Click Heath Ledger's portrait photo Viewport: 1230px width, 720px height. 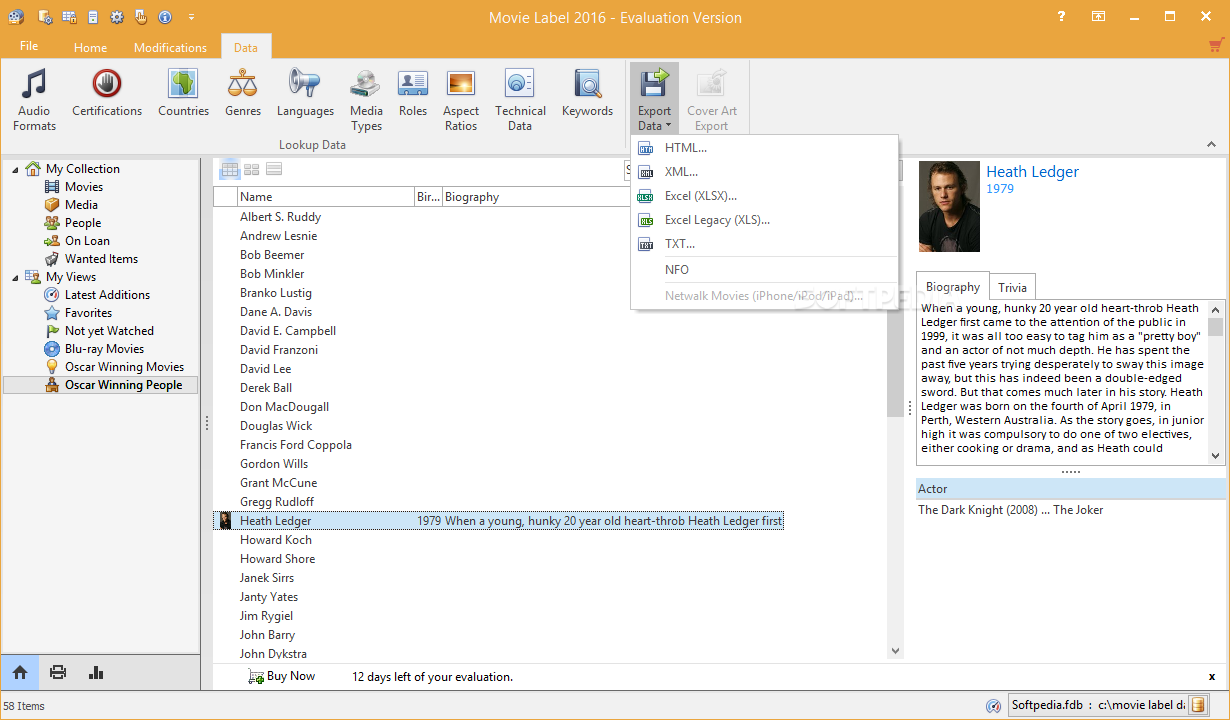(949, 206)
